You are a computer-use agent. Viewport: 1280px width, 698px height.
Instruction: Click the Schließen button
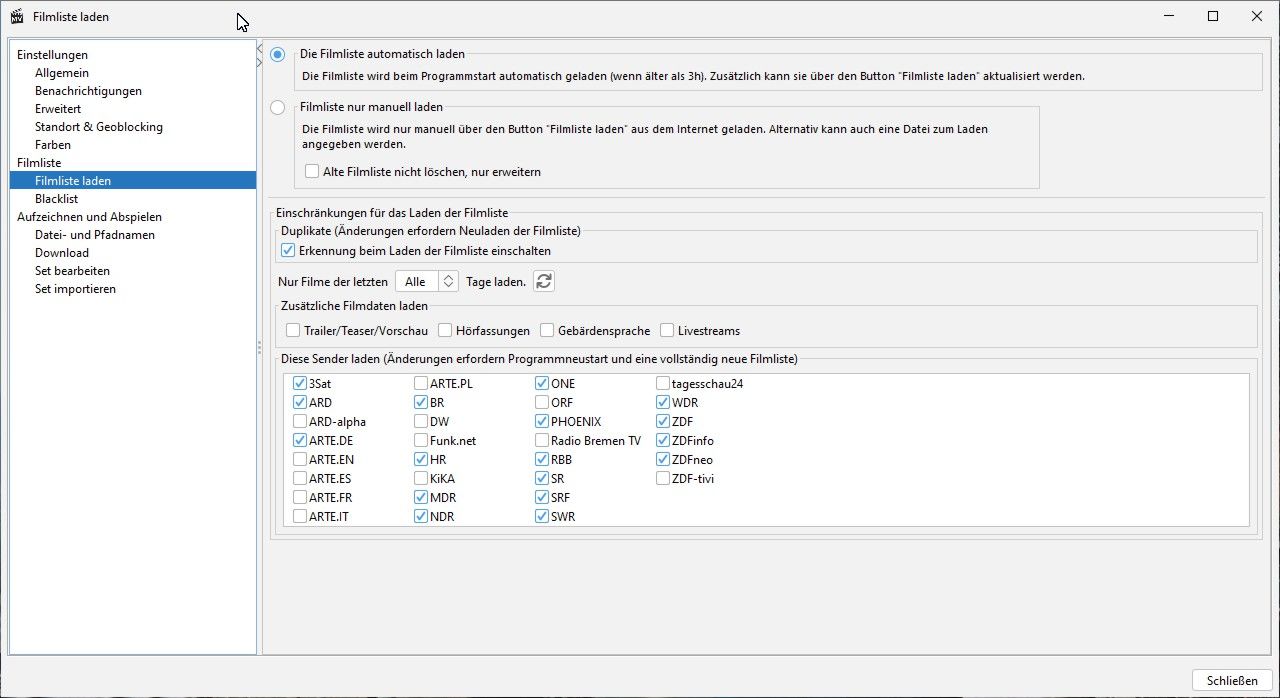[1232, 681]
